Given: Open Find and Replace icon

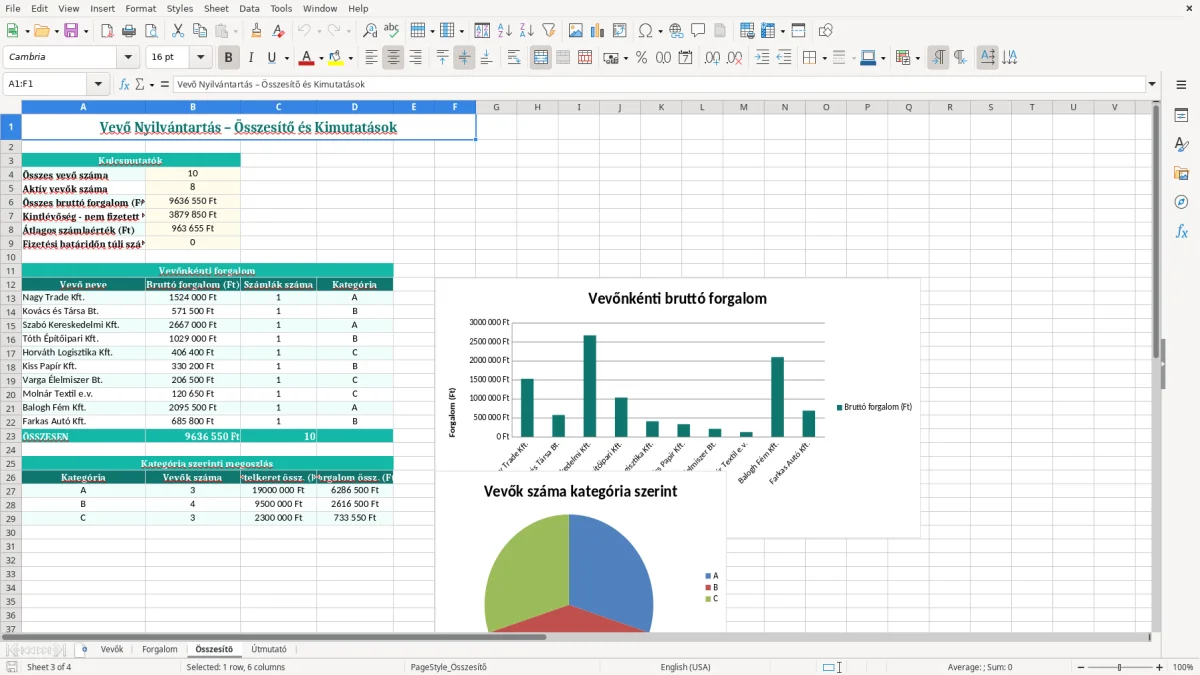Looking at the screenshot, I should pyautogui.click(x=370, y=31).
